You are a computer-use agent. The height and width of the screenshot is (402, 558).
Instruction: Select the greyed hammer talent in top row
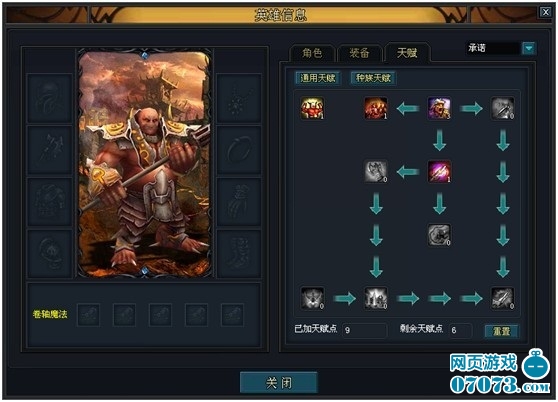click(x=502, y=108)
